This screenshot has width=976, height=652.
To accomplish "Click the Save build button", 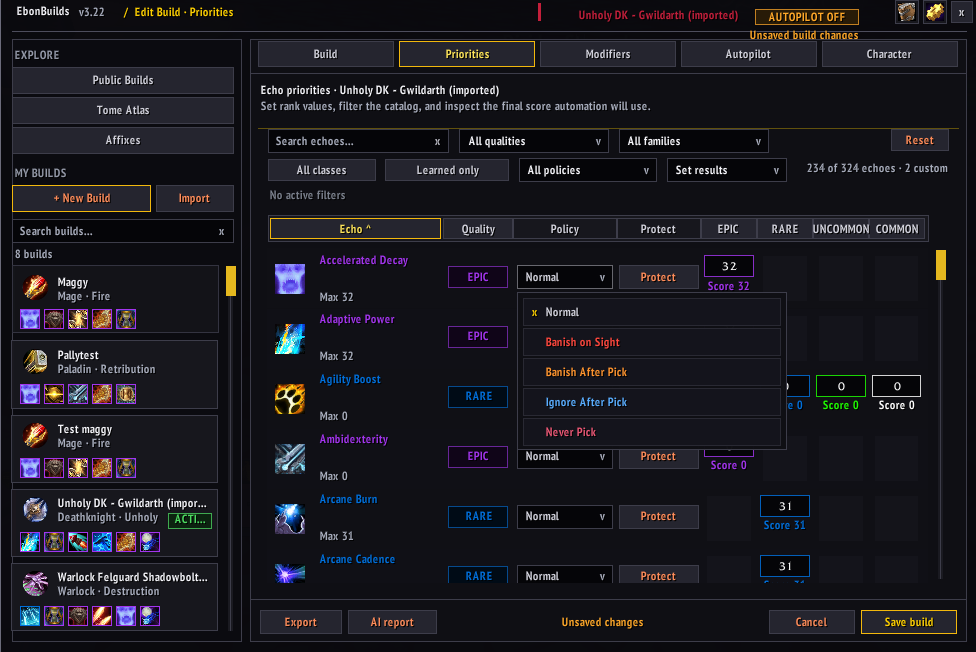I will (909, 622).
